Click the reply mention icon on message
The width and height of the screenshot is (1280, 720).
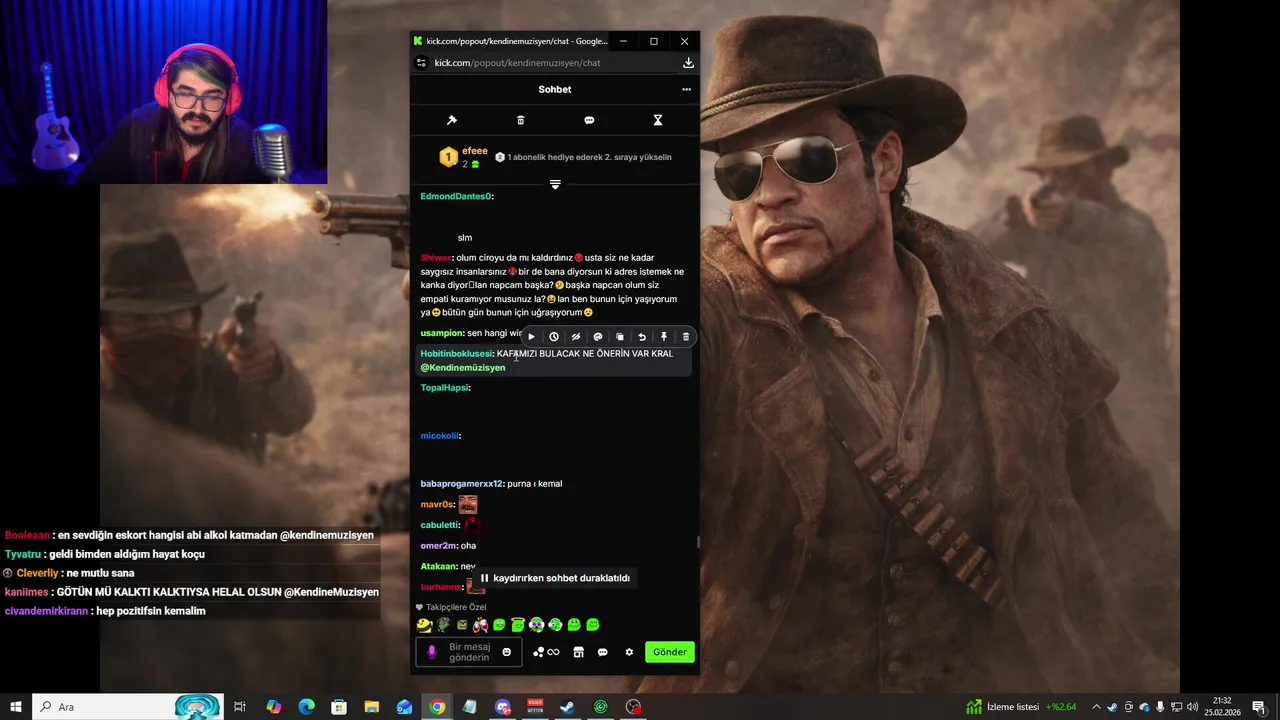pos(597,337)
